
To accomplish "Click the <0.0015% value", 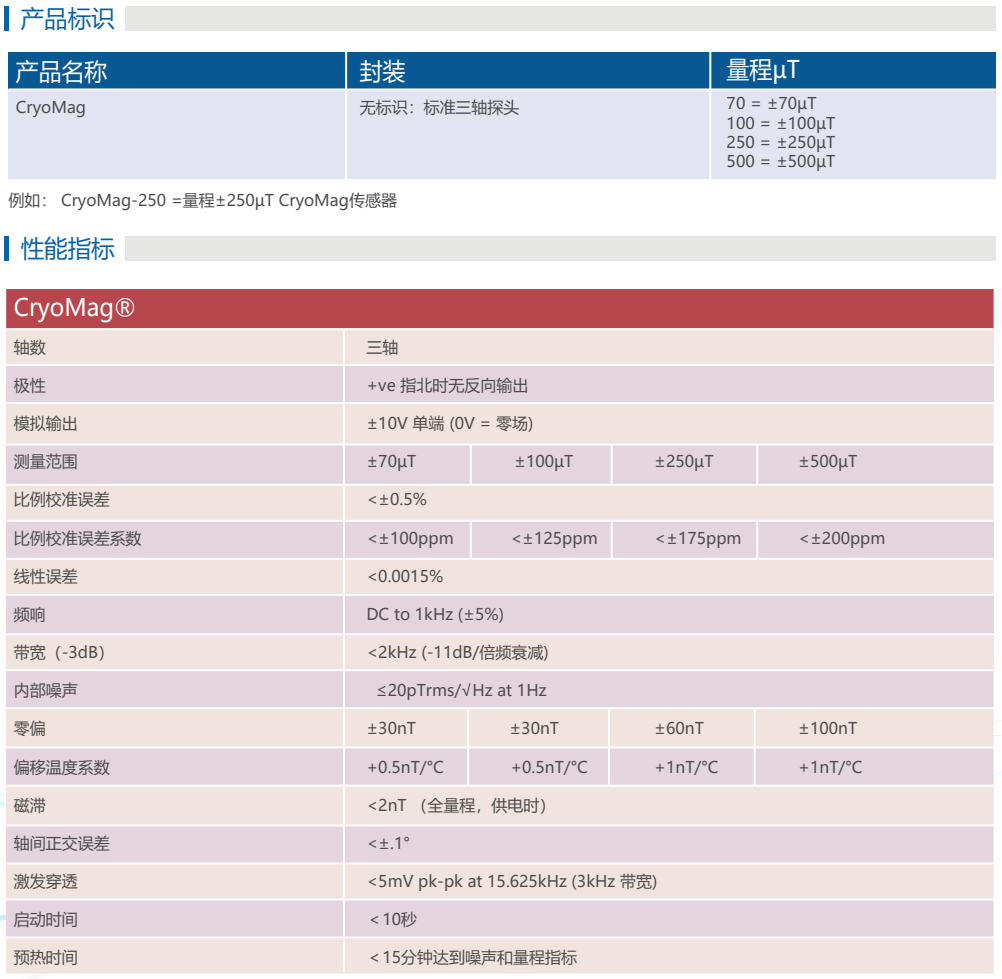I will tap(405, 577).
